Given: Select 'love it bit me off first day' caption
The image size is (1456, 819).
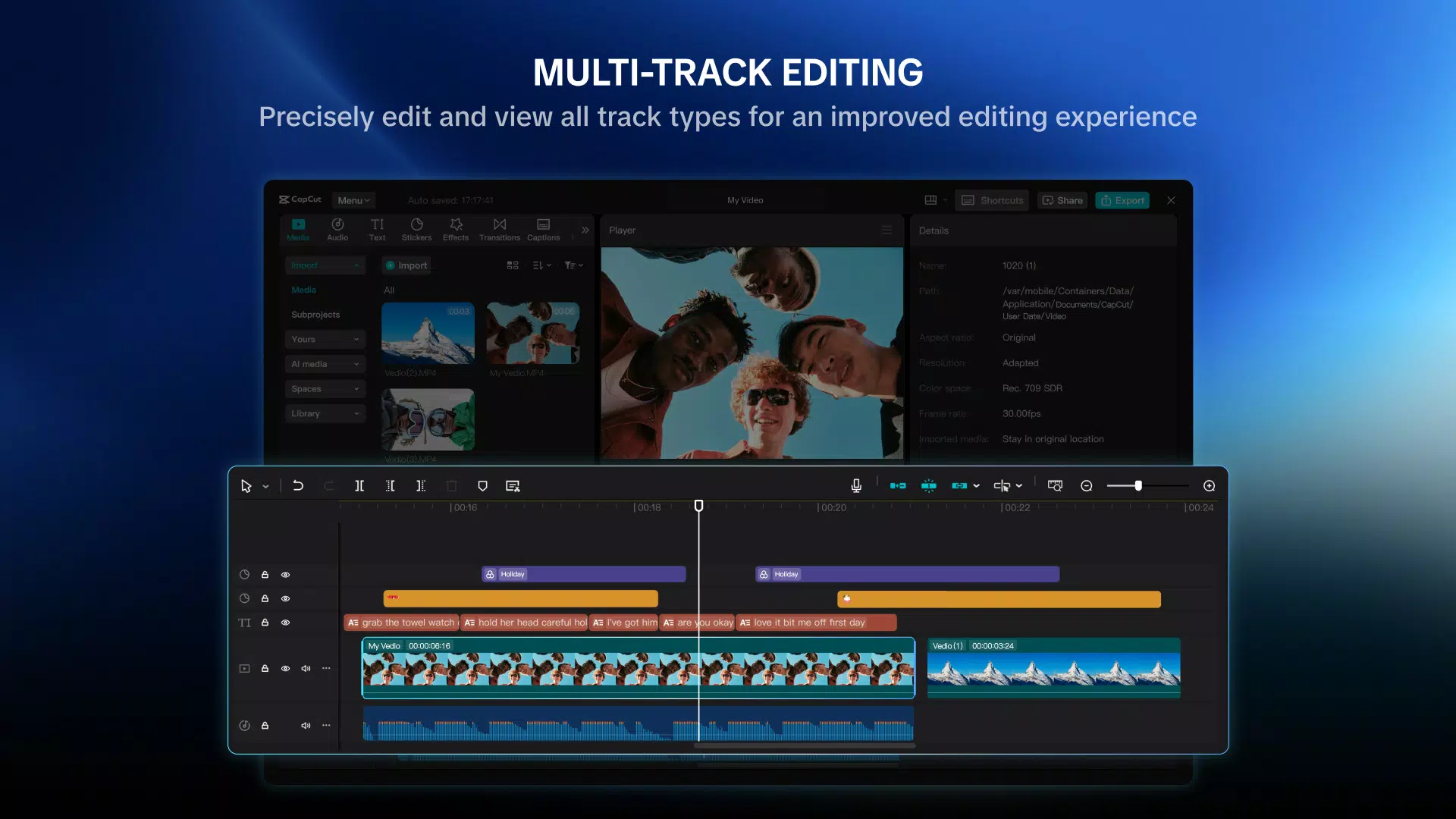Looking at the screenshot, I should click(817, 623).
